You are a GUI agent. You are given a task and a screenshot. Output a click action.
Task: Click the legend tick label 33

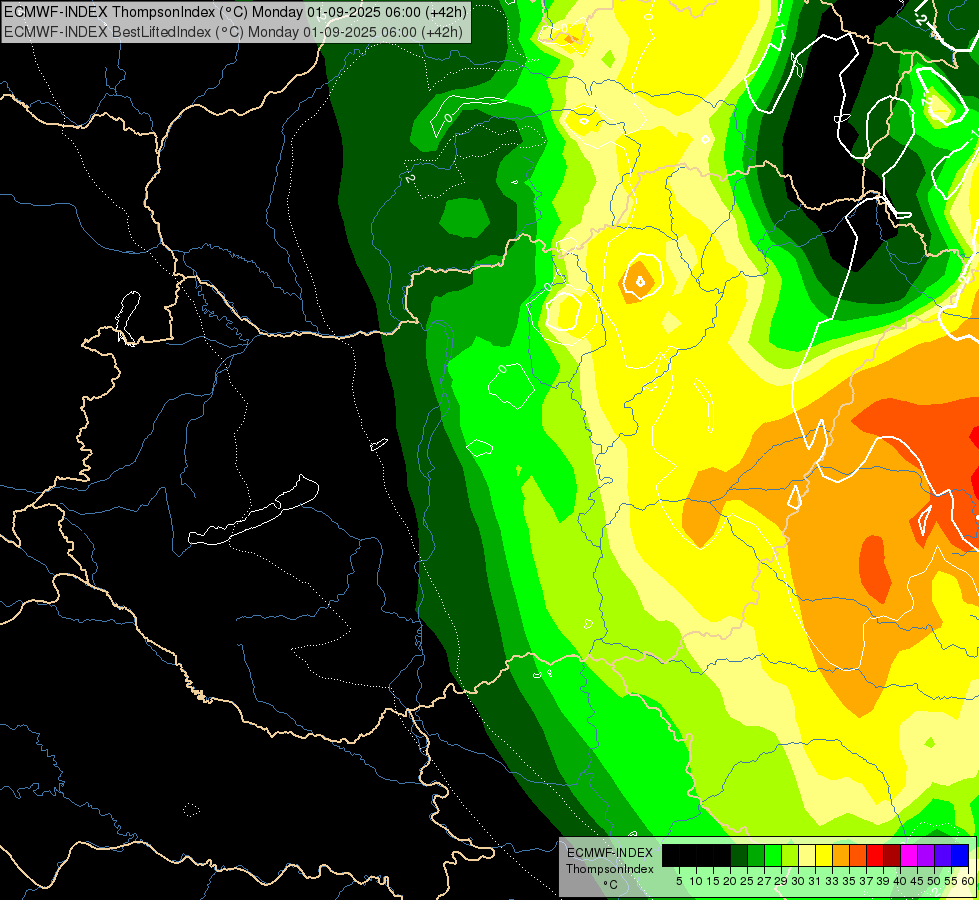tap(832, 881)
